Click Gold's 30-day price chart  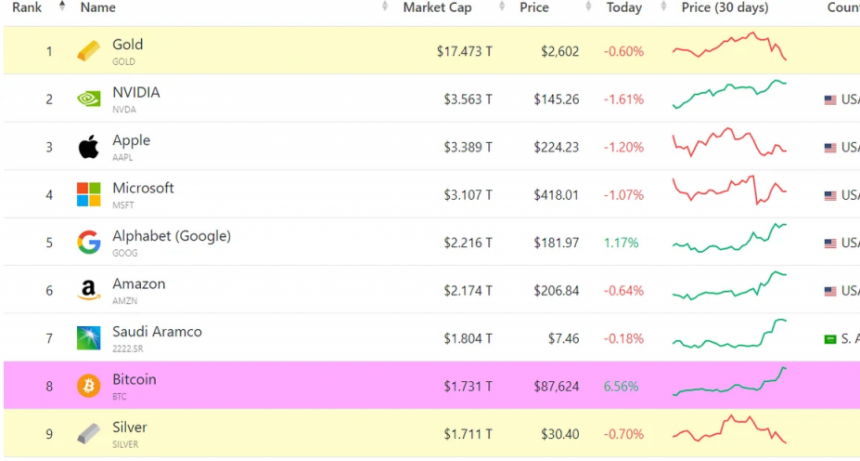pyautogui.click(x=729, y=46)
